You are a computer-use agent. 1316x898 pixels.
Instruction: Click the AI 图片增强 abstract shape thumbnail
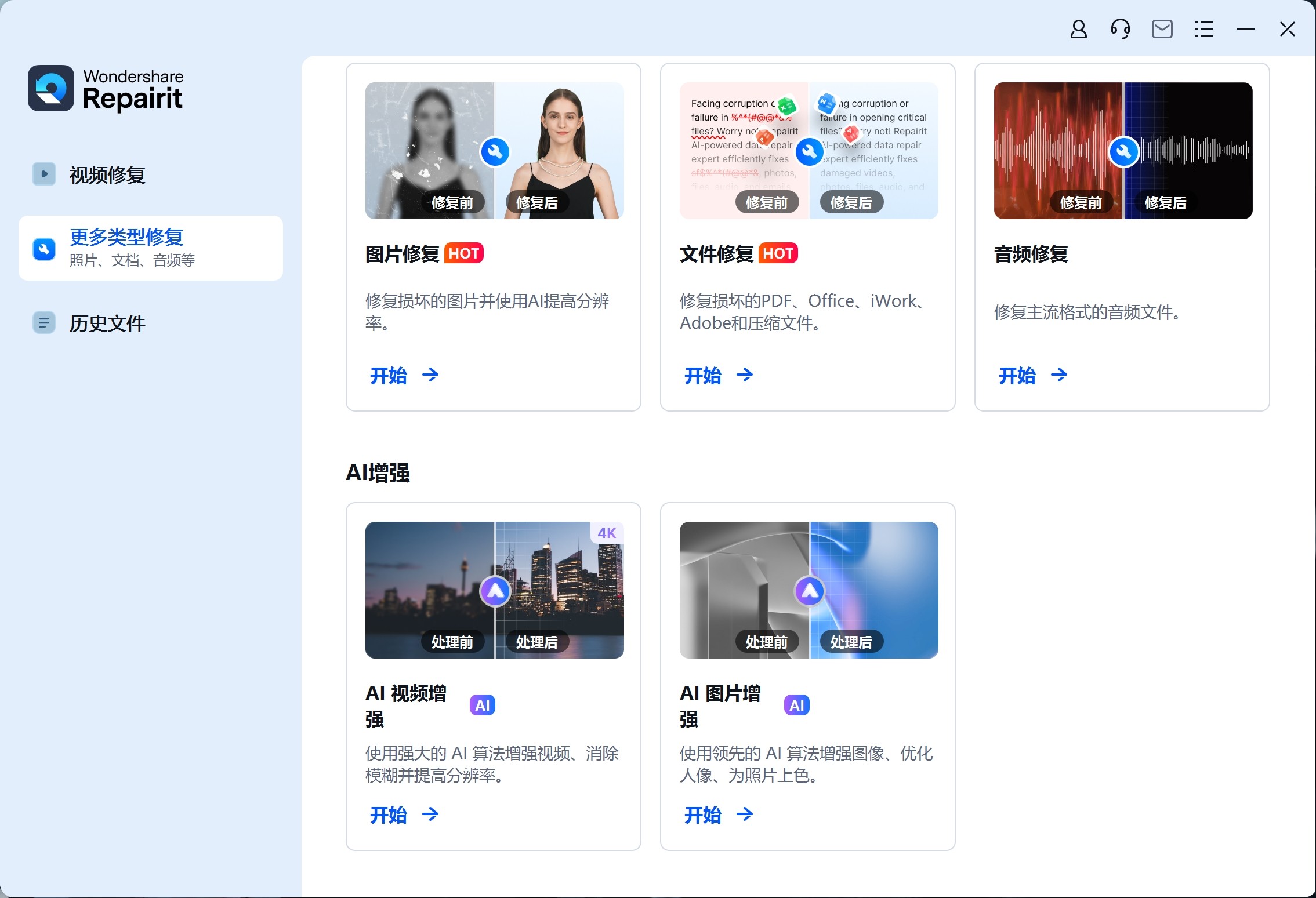tap(809, 590)
